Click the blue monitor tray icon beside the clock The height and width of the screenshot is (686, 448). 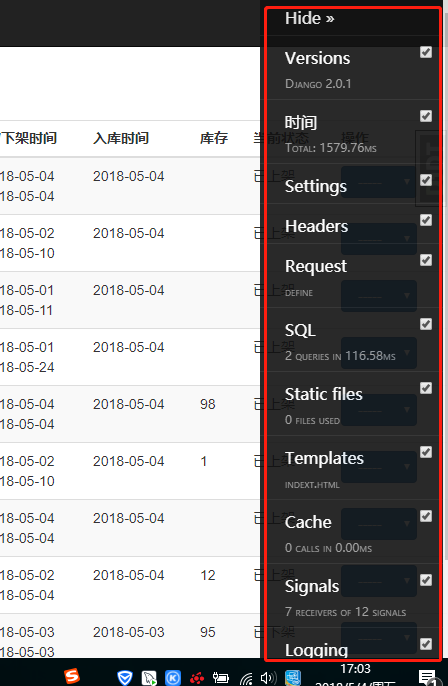point(293,678)
